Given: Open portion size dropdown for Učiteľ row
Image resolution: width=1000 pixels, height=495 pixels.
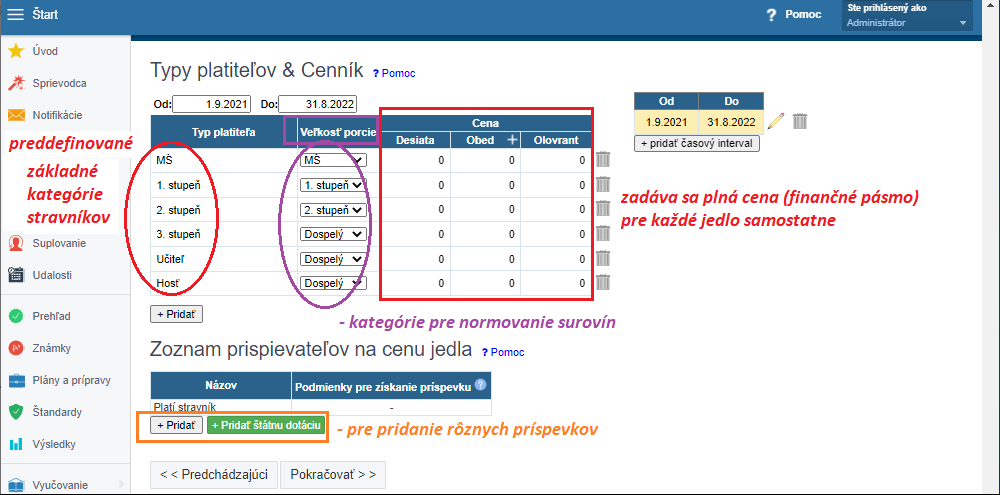Looking at the screenshot, I should tap(334, 259).
